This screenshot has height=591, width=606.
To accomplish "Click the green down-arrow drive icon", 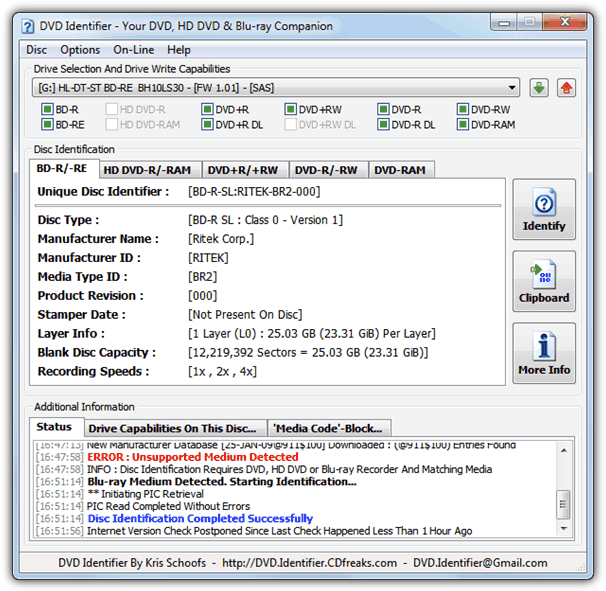I will pos(539,88).
